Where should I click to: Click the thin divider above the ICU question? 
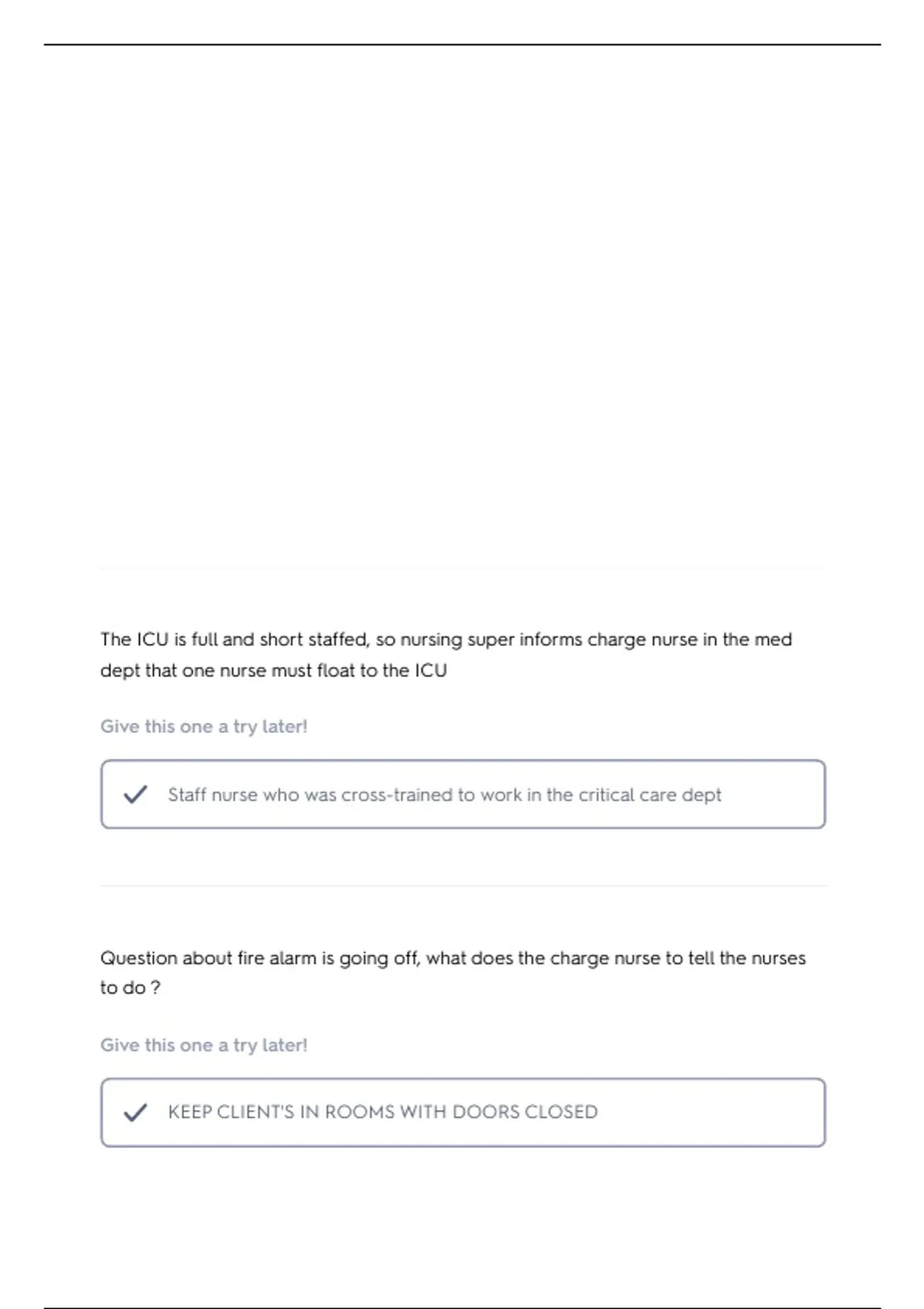(463, 568)
